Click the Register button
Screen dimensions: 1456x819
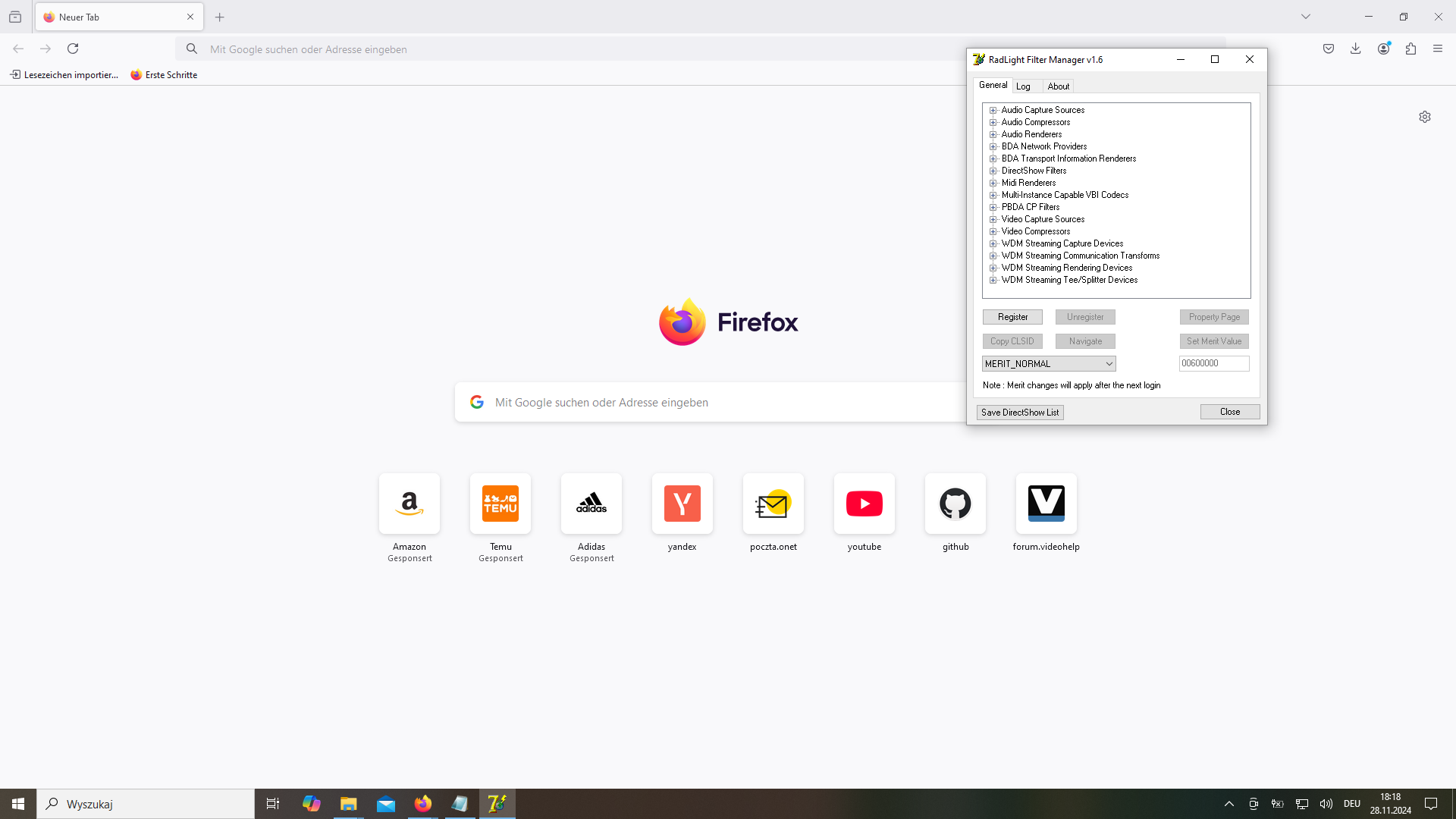click(x=1012, y=317)
